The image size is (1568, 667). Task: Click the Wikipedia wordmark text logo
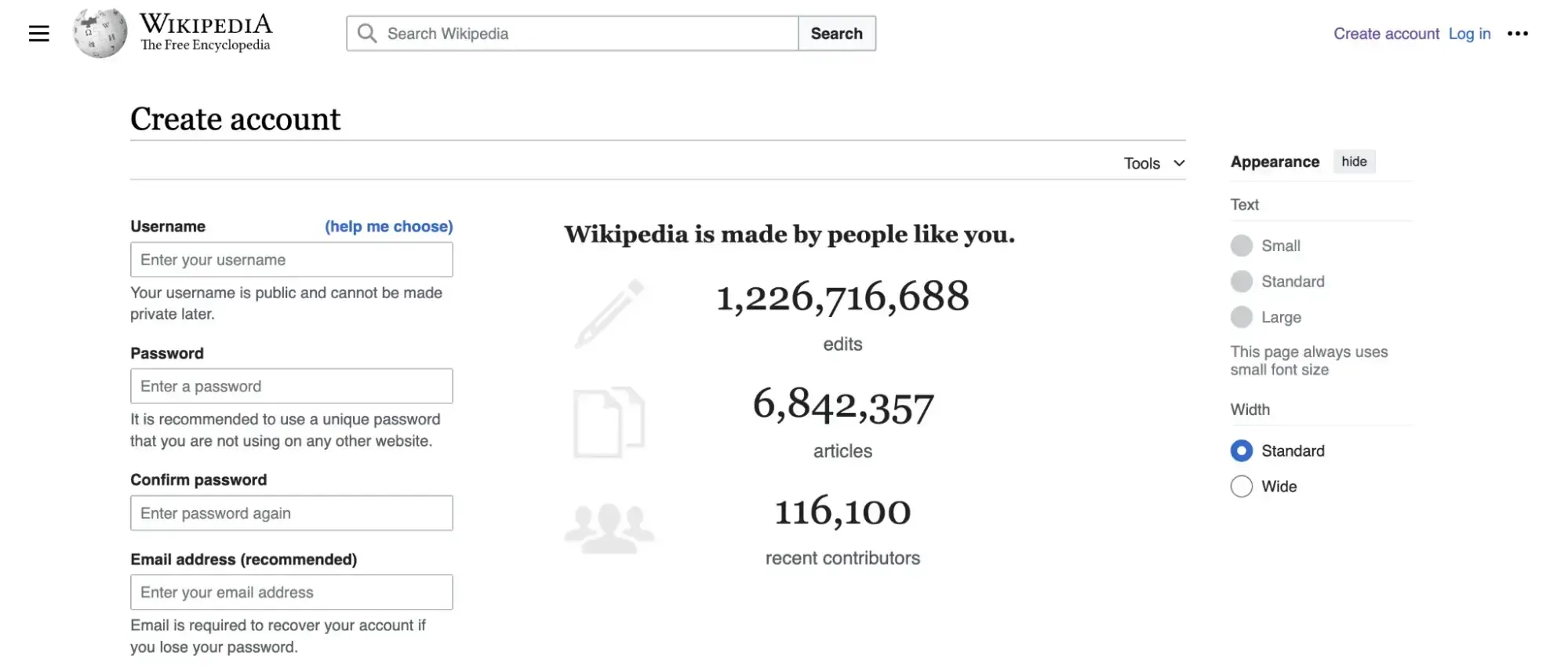coord(206,33)
